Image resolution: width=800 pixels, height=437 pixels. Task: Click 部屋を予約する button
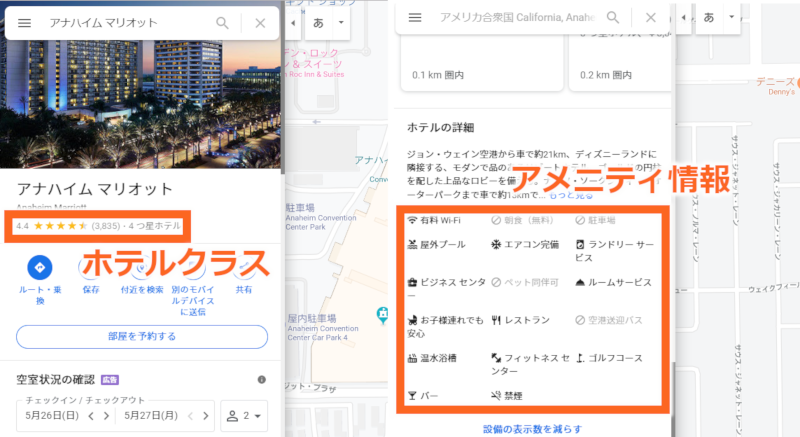tap(142, 337)
